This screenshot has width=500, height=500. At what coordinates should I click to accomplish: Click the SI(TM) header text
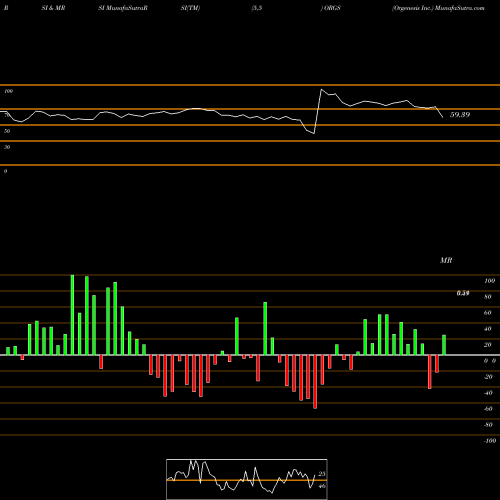pos(190,8)
